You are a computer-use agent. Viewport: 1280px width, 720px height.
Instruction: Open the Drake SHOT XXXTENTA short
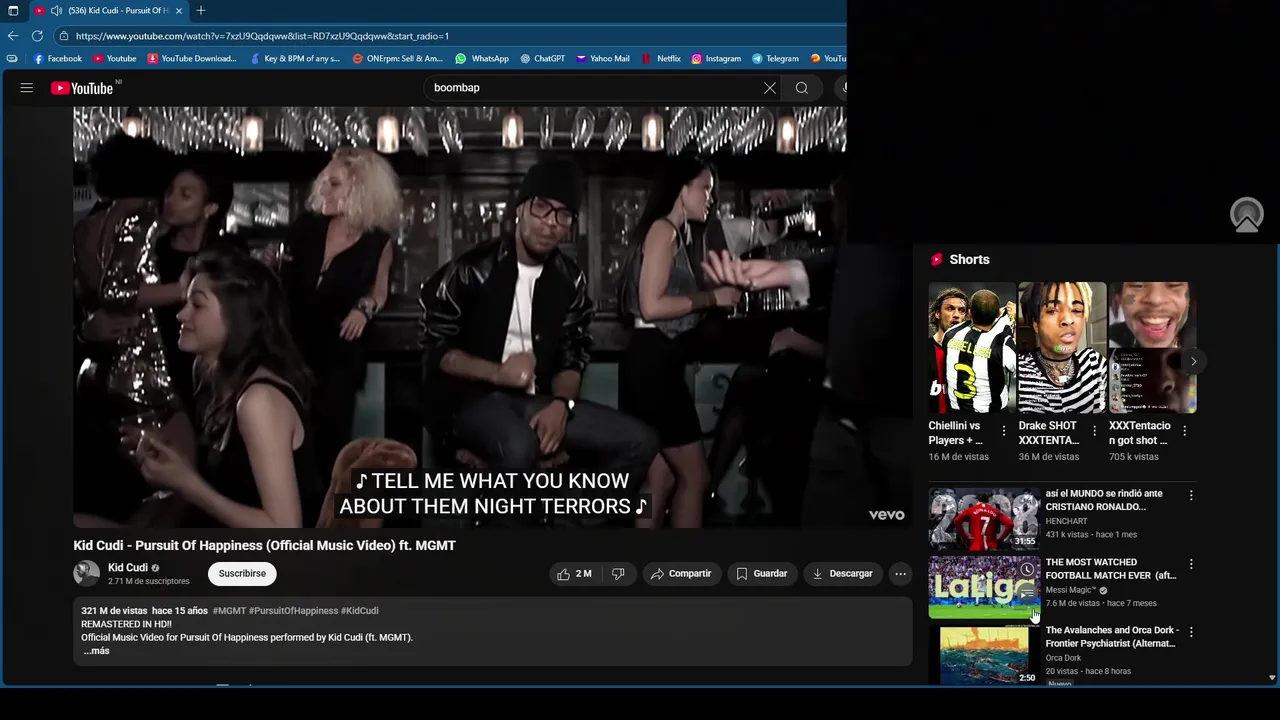coord(1062,348)
